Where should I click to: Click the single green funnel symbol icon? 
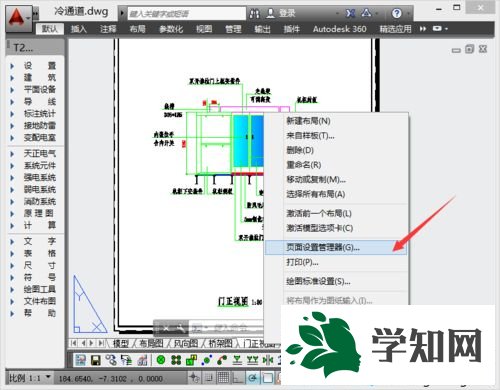(237, 360)
